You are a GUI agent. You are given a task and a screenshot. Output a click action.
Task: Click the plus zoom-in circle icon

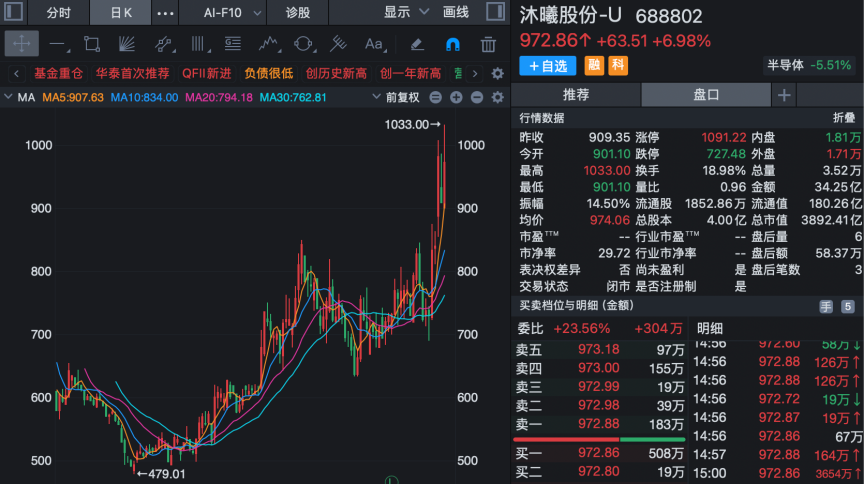pyautogui.click(x=456, y=98)
